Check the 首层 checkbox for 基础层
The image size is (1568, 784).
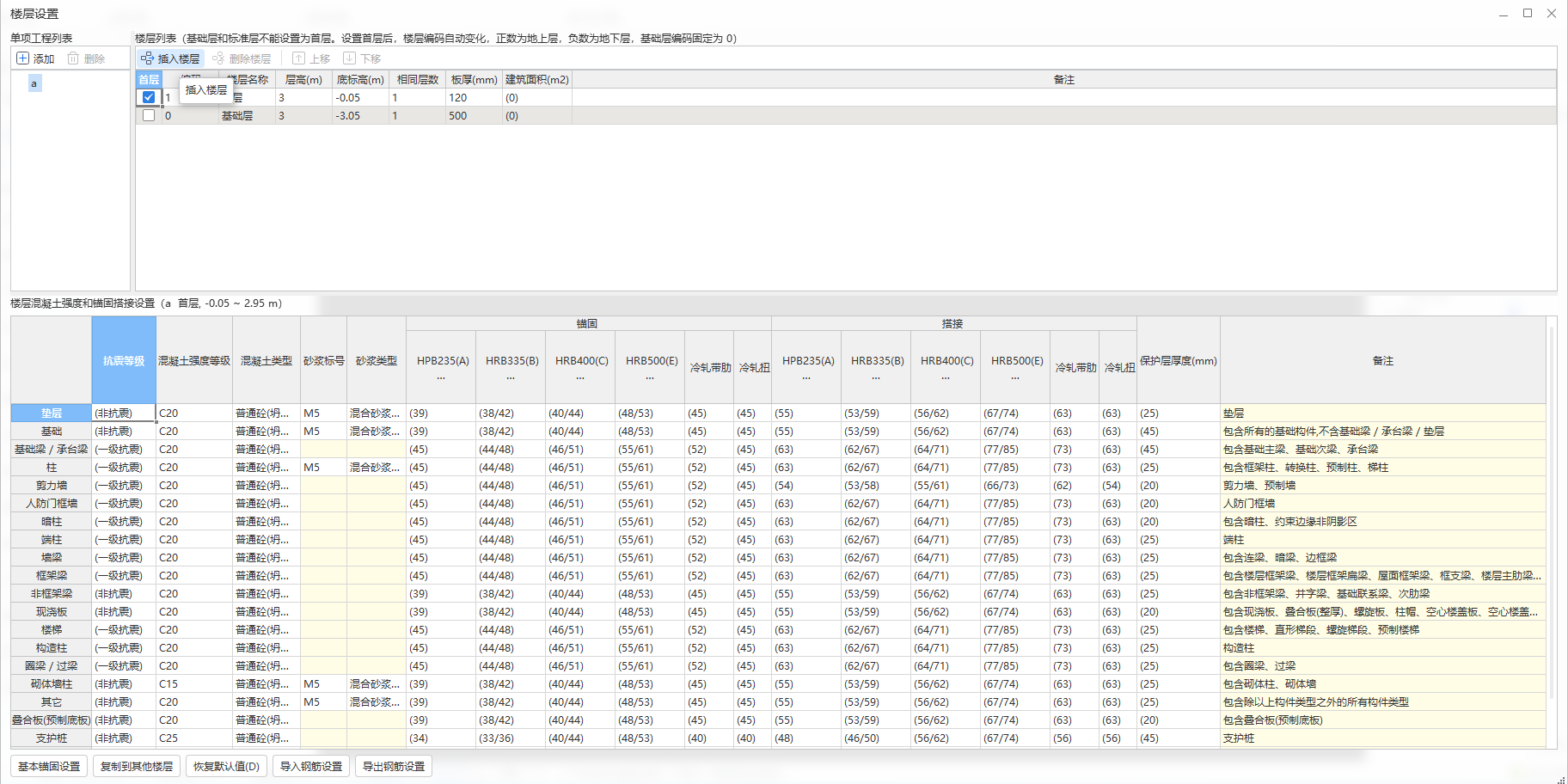(x=149, y=115)
